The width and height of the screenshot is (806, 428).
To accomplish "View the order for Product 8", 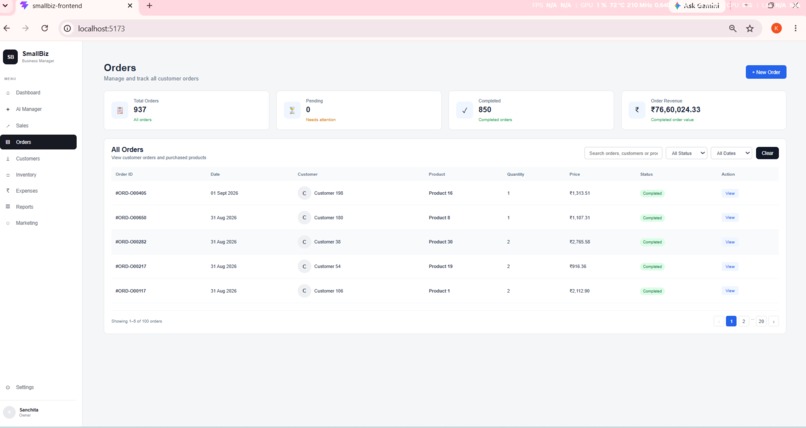I will (x=730, y=217).
